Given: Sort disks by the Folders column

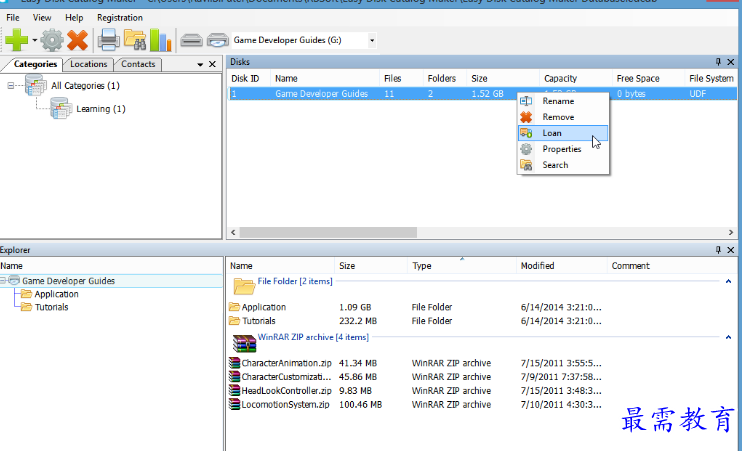Looking at the screenshot, I should click(x=444, y=79).
